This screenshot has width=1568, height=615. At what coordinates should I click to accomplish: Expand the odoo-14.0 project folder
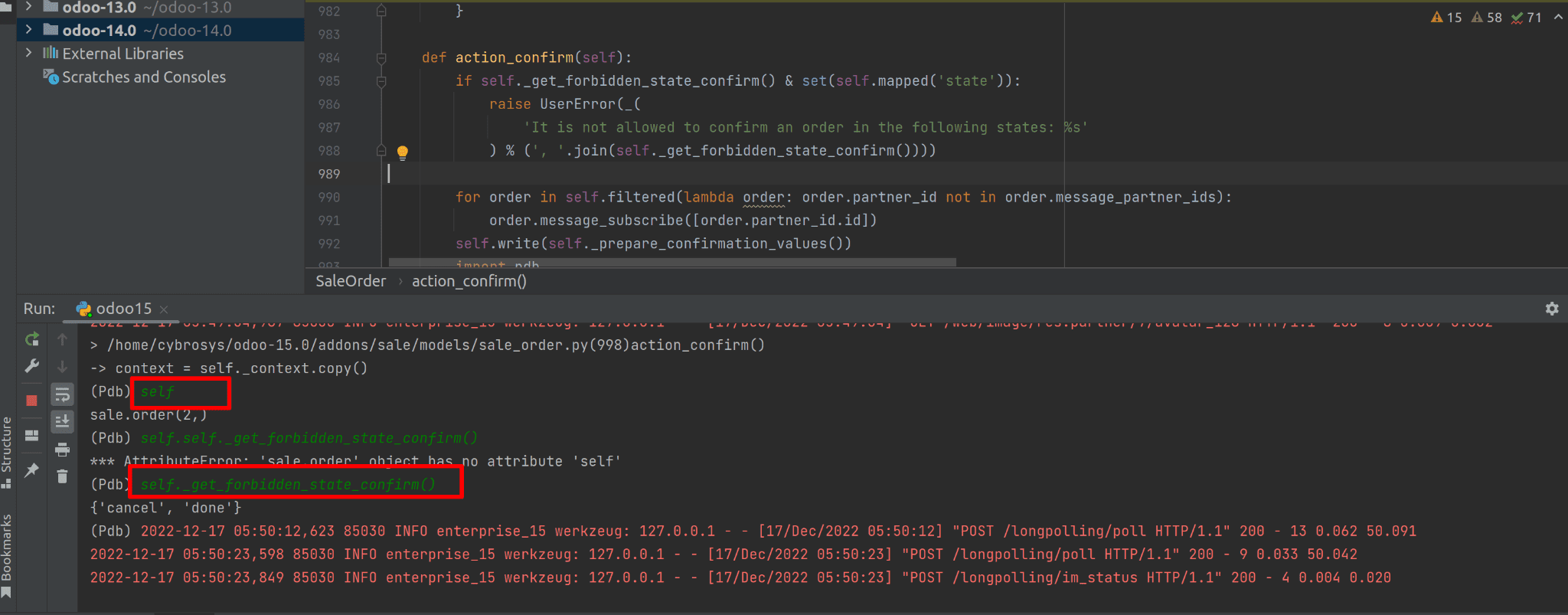[x=28, y=30]
